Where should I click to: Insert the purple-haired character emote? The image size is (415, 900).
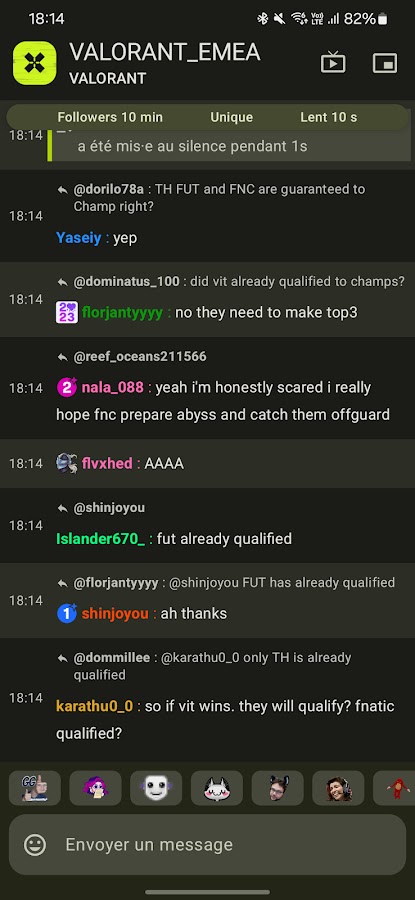[x=95, y=788]
